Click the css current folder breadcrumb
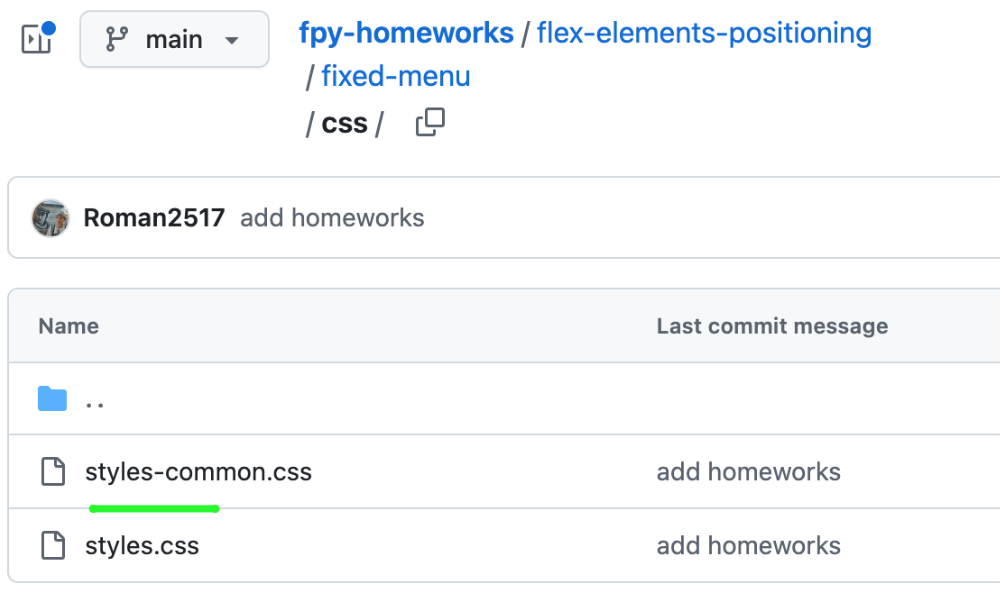This screenshot has width=1006, height=592. [x=345, y=123]
